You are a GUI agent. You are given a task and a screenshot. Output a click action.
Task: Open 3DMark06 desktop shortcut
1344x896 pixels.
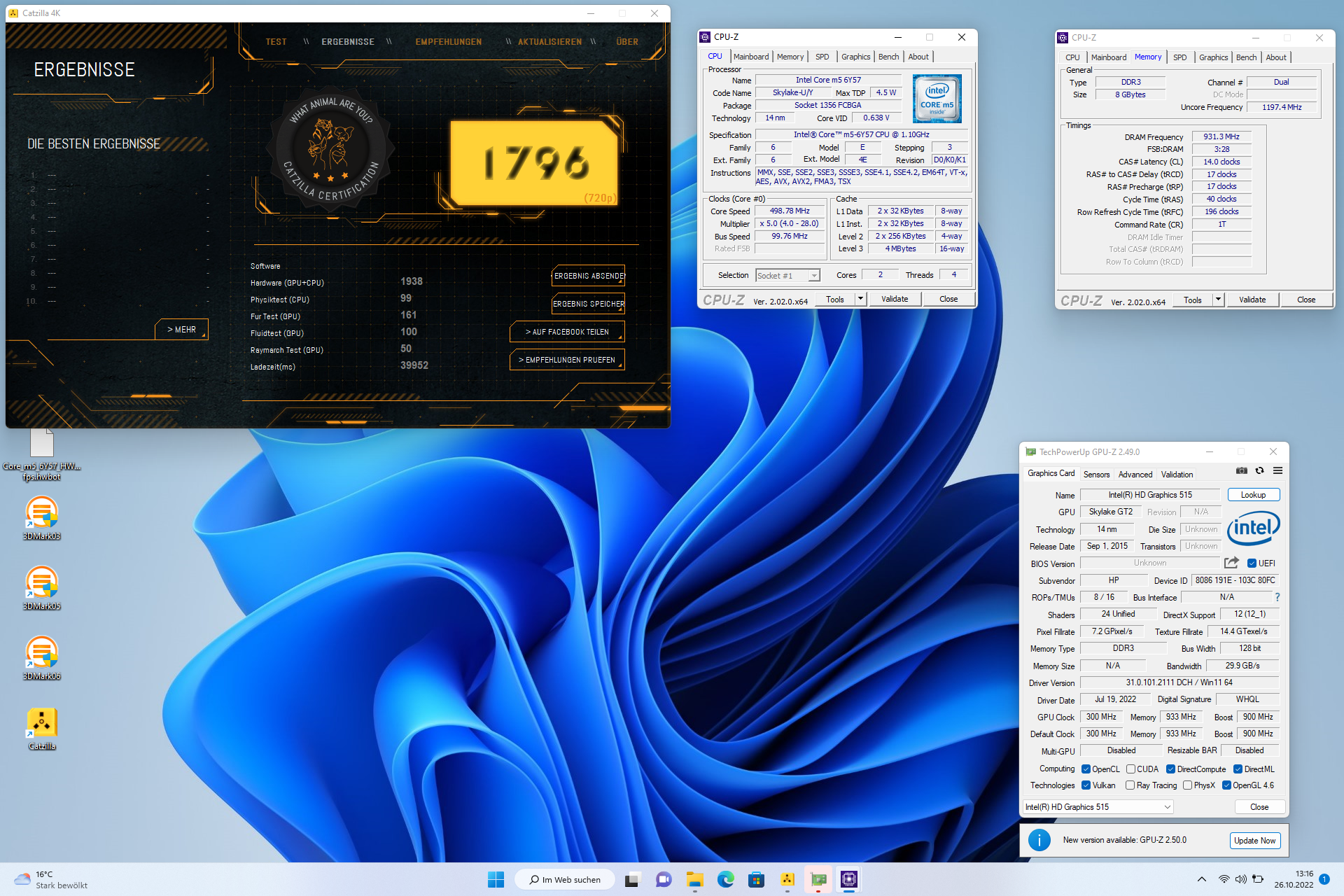(41, 658)
